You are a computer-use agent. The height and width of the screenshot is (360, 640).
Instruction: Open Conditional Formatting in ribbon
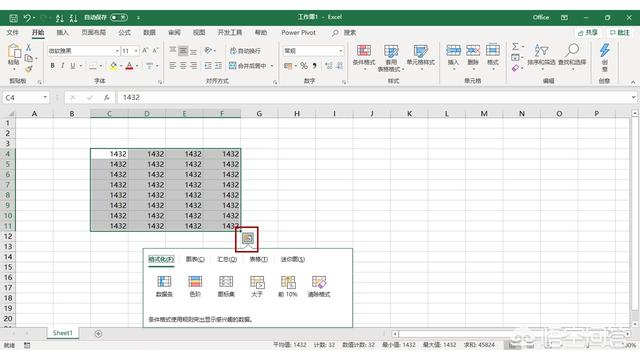point(364,56)
